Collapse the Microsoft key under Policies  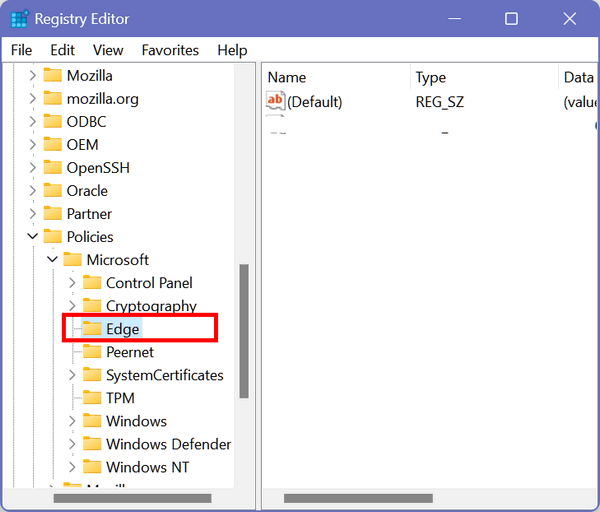point(52,259)
